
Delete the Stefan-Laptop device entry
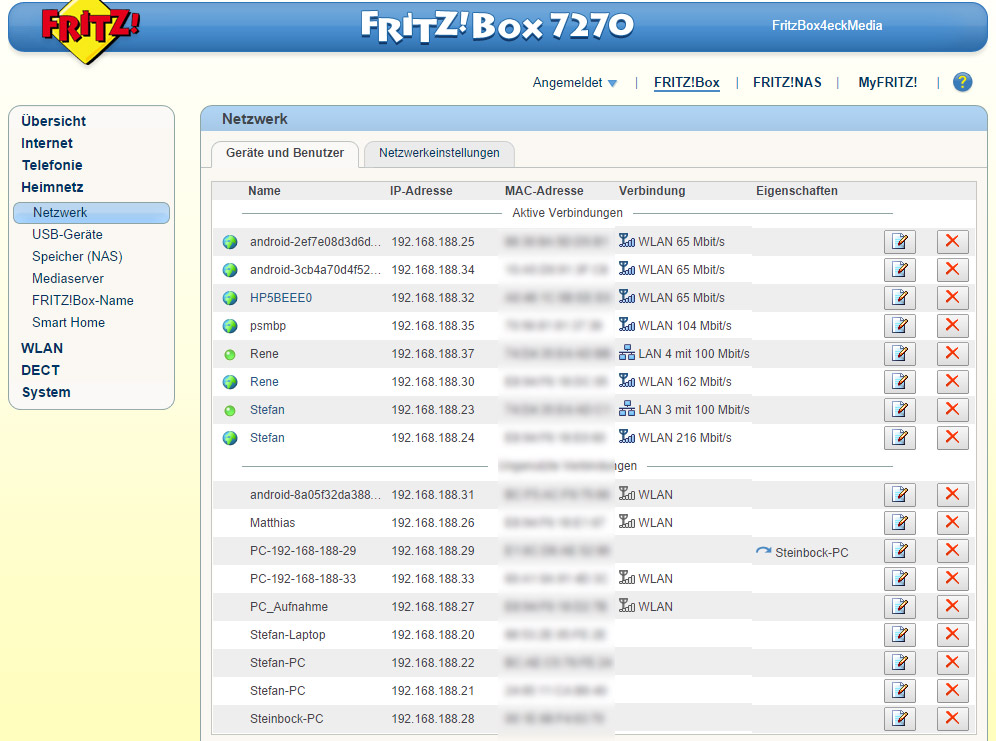952,634
